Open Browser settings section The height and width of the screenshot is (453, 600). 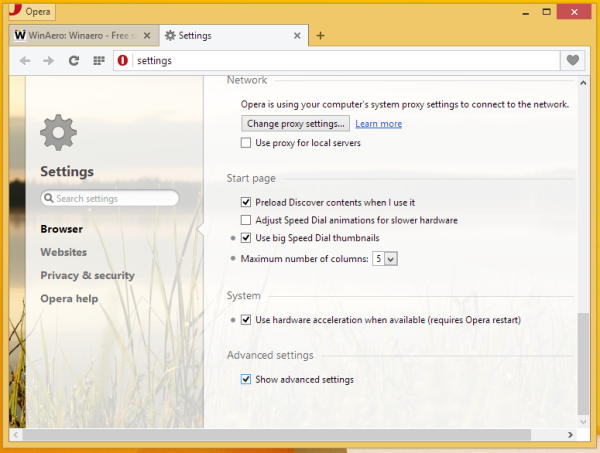tap(62, 229)
